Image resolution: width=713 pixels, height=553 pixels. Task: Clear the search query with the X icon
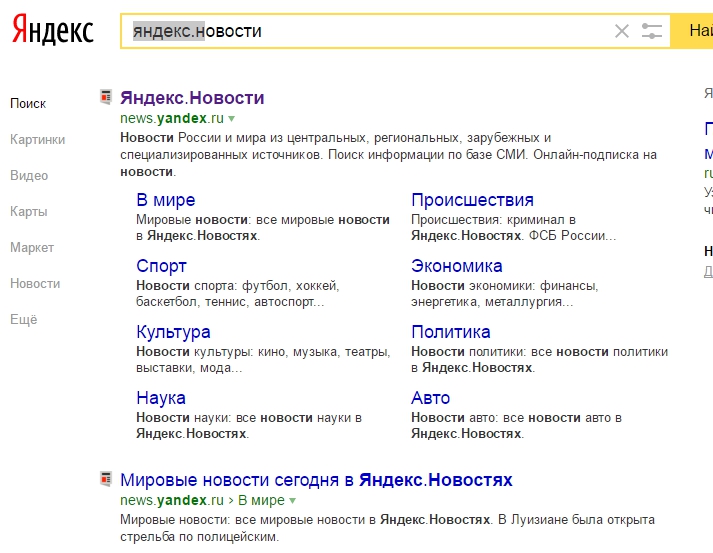pos(622,31)
